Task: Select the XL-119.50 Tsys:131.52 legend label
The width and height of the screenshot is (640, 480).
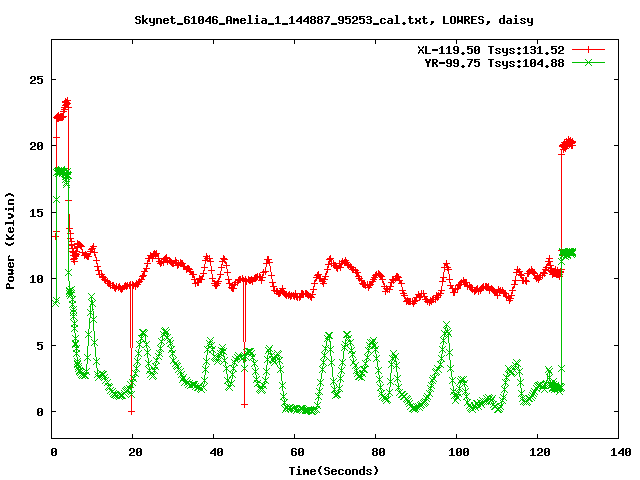Action: [x=490, y=49]
